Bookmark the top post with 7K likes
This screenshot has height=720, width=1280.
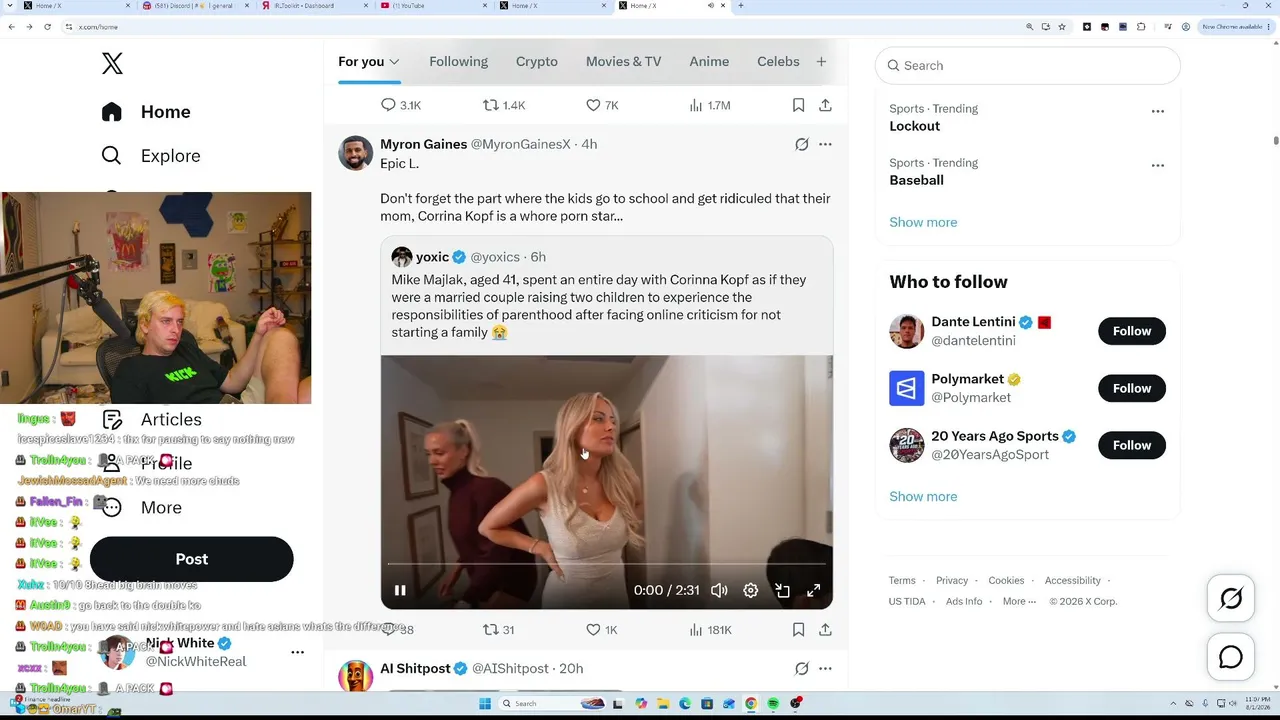(798, 105)
